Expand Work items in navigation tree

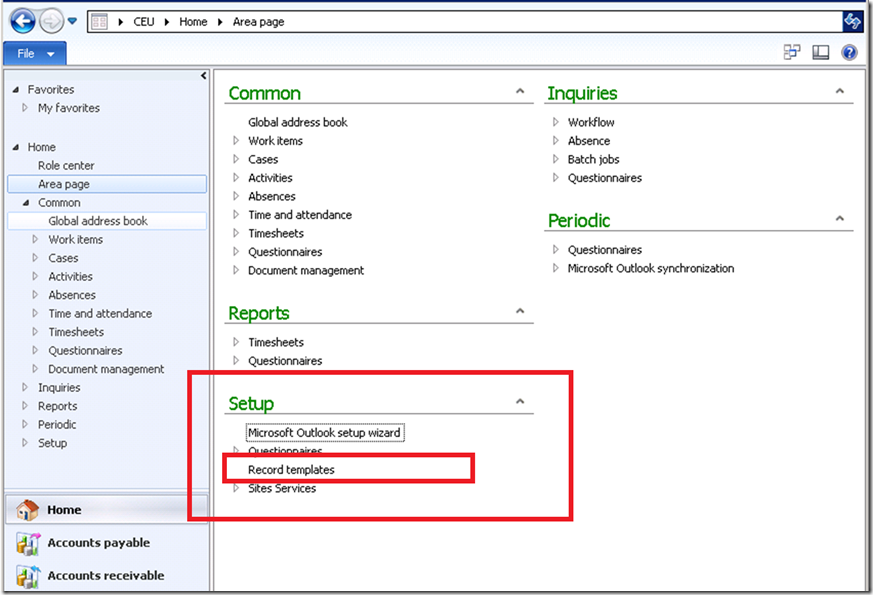pos(36,240)
